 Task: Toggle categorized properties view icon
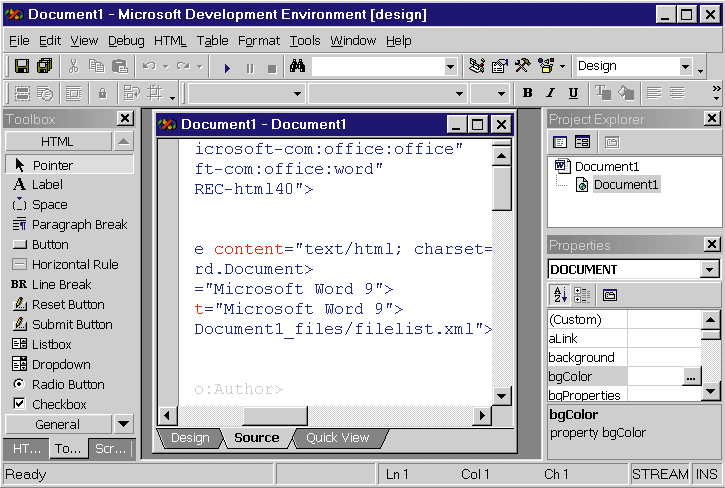582,295
